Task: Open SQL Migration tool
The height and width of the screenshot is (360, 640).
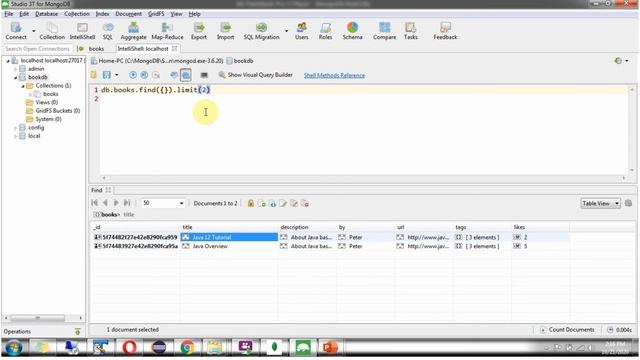Action: [x=261, y=31]
